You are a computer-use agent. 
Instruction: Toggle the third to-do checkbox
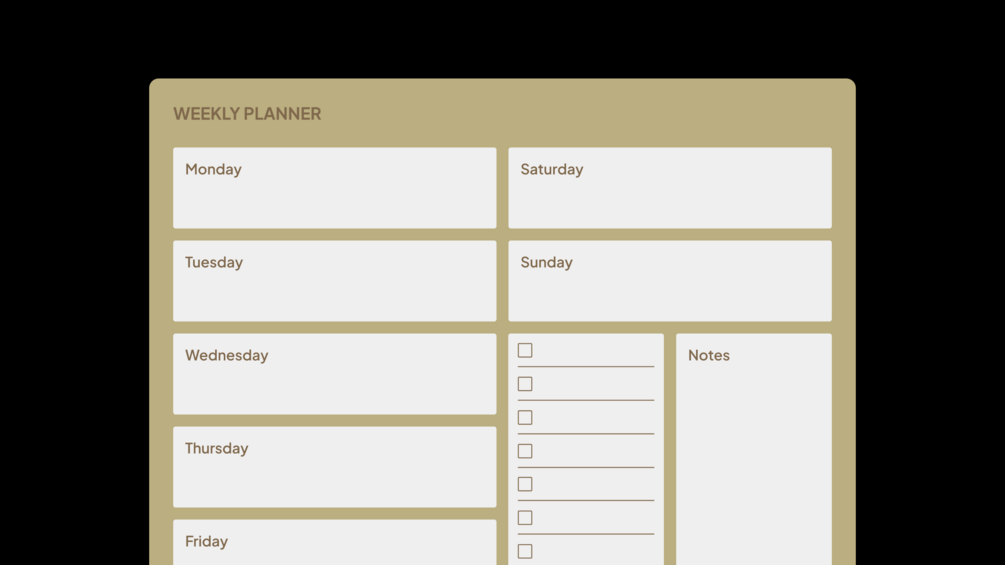pos(525,418)
